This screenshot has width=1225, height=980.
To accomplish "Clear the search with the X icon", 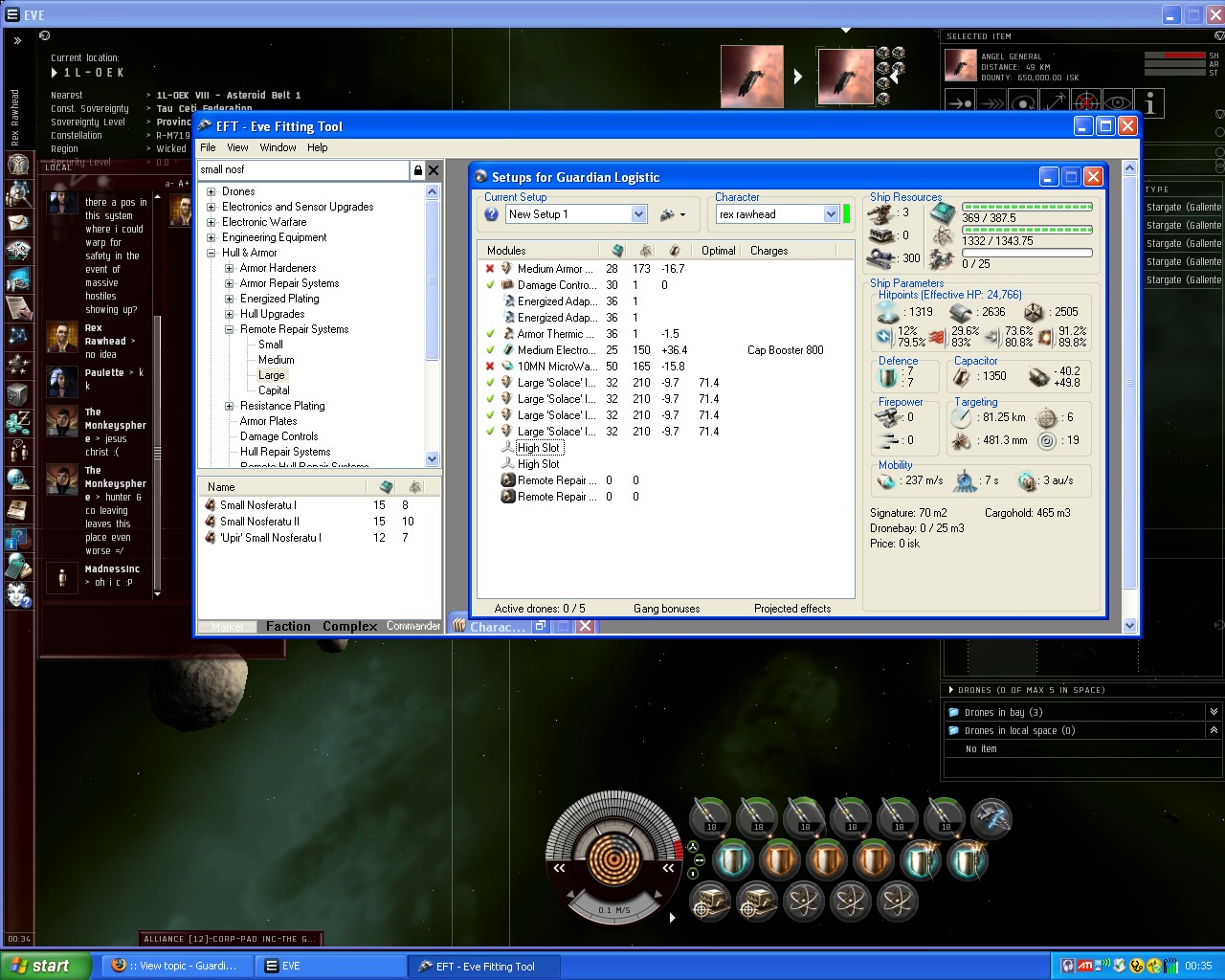I will pos(434,170).
